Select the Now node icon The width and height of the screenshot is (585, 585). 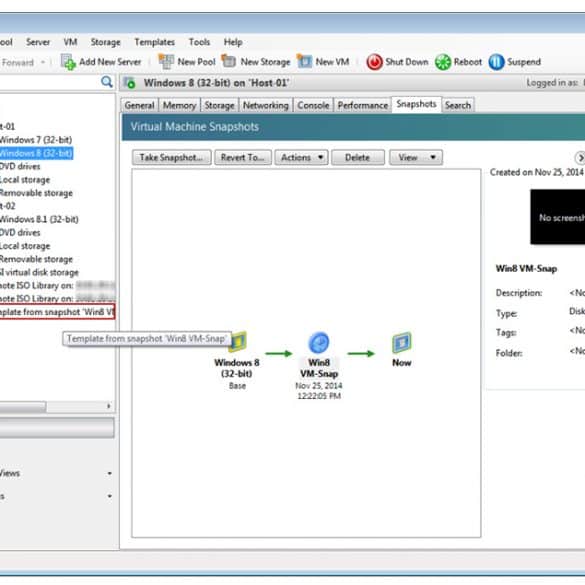(x=402, y=342)
